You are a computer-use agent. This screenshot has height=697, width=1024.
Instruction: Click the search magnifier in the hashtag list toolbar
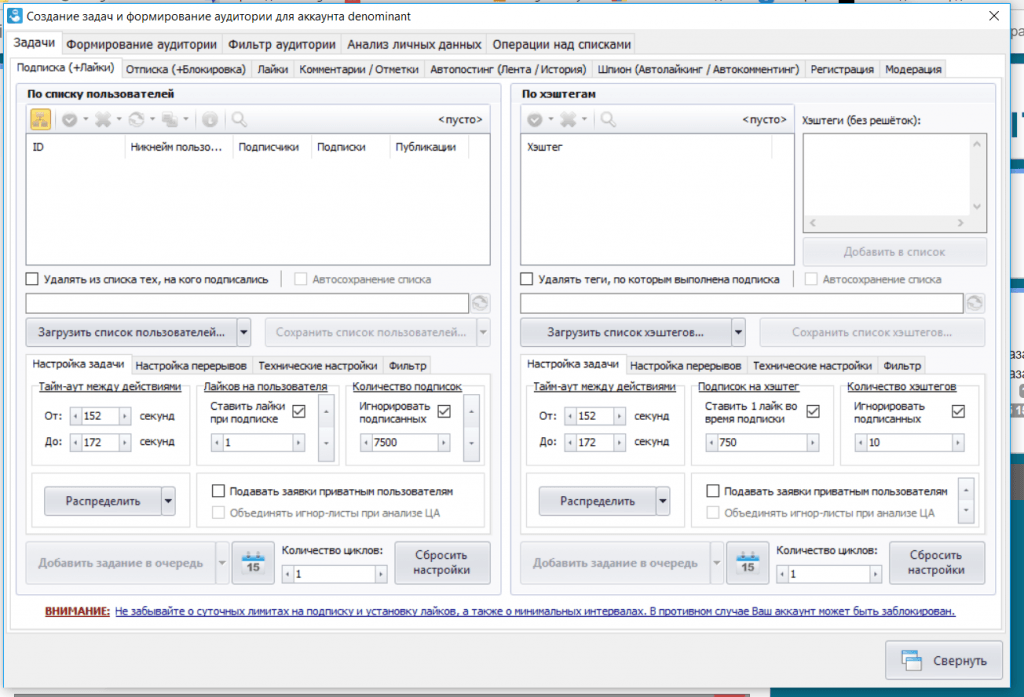608,119
